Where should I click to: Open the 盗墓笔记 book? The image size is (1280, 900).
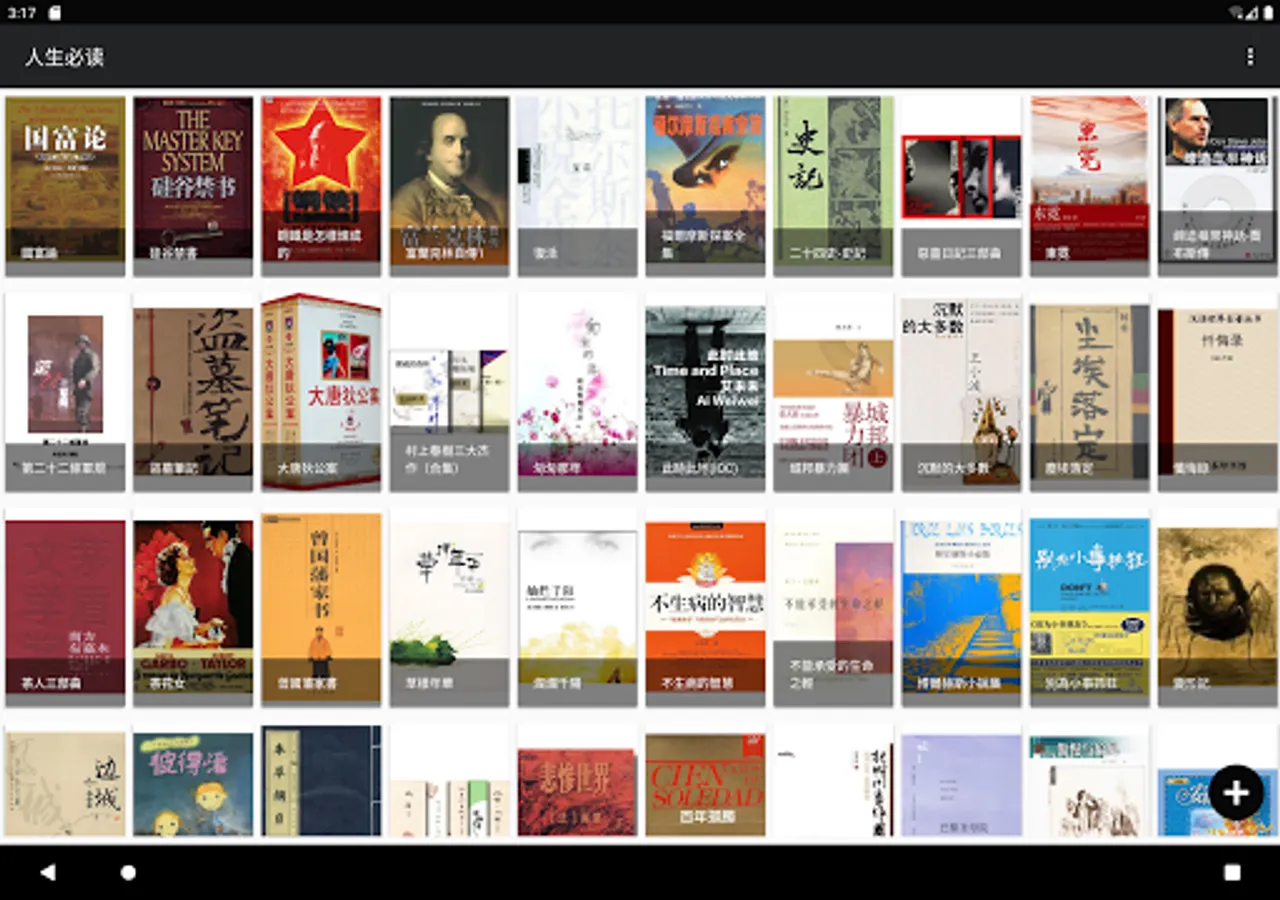click(x=193, y=392)
